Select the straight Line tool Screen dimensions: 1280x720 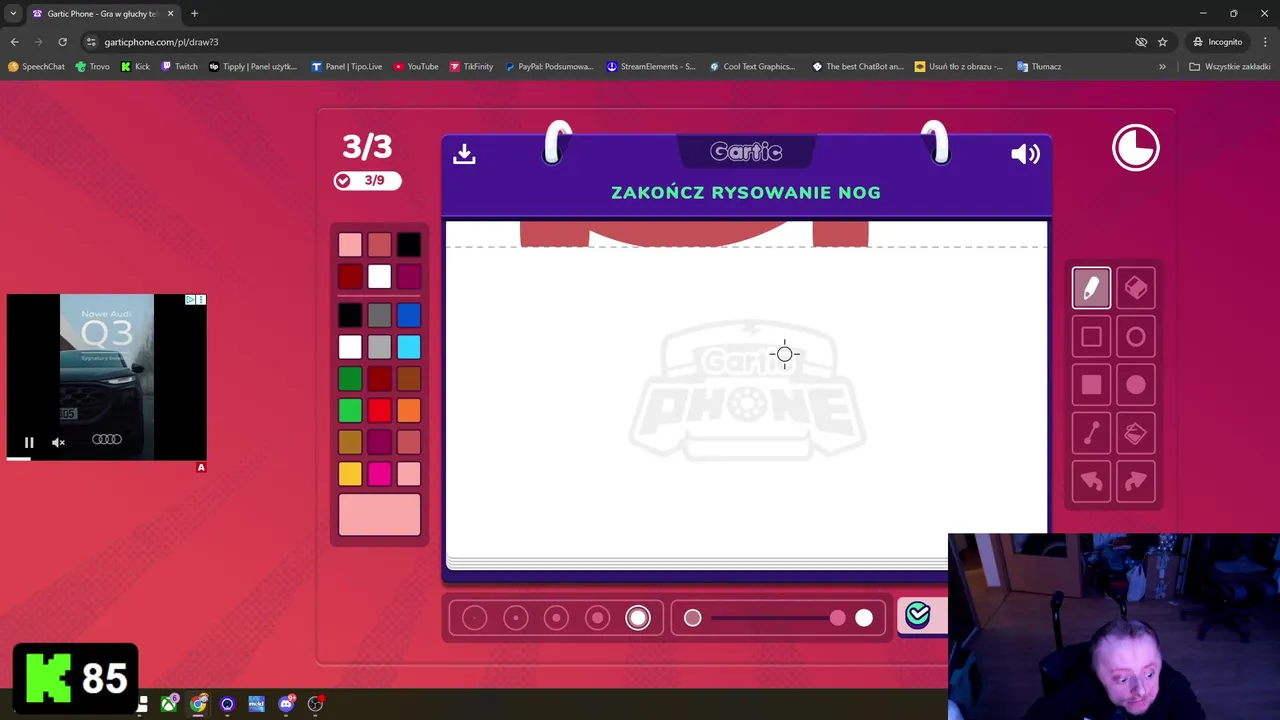[x=1091, y=433]
